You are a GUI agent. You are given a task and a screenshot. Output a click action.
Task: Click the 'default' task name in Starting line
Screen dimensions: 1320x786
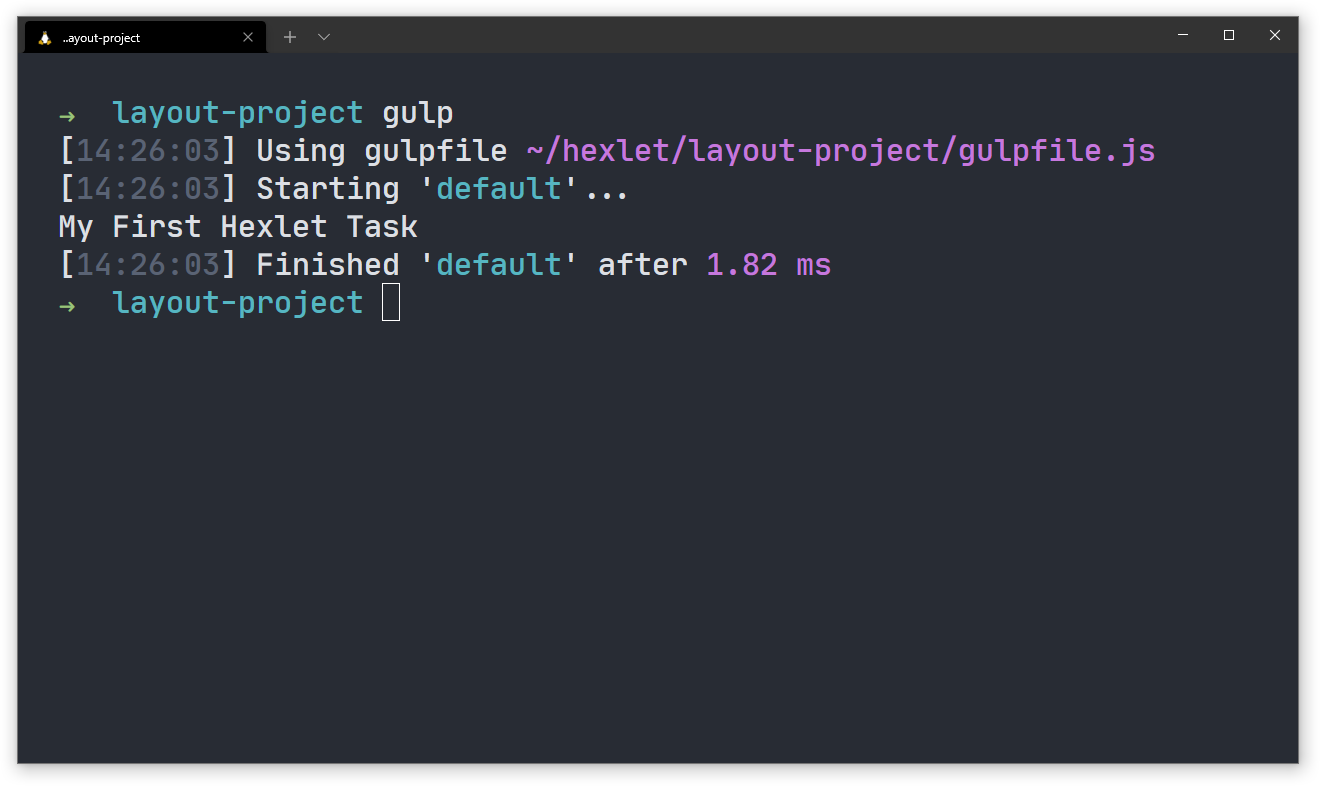[499, 188]
